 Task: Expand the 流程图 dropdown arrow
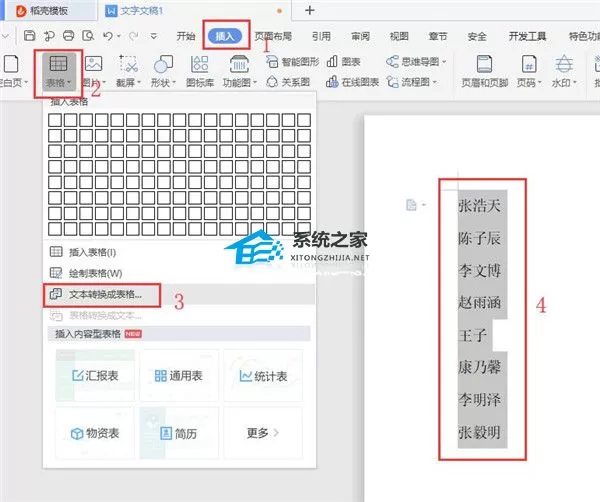point(434,82)
